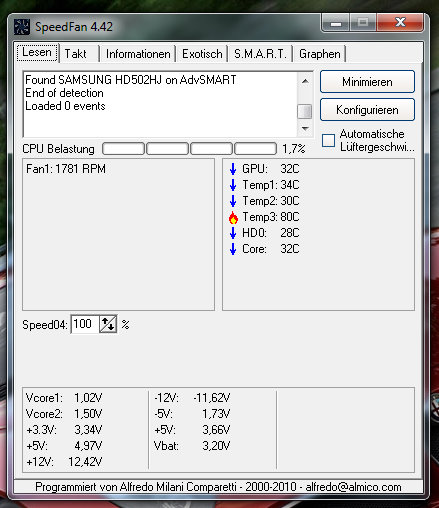
Task: Click the Konfigurieren button
Action: (x=367, y=110)
